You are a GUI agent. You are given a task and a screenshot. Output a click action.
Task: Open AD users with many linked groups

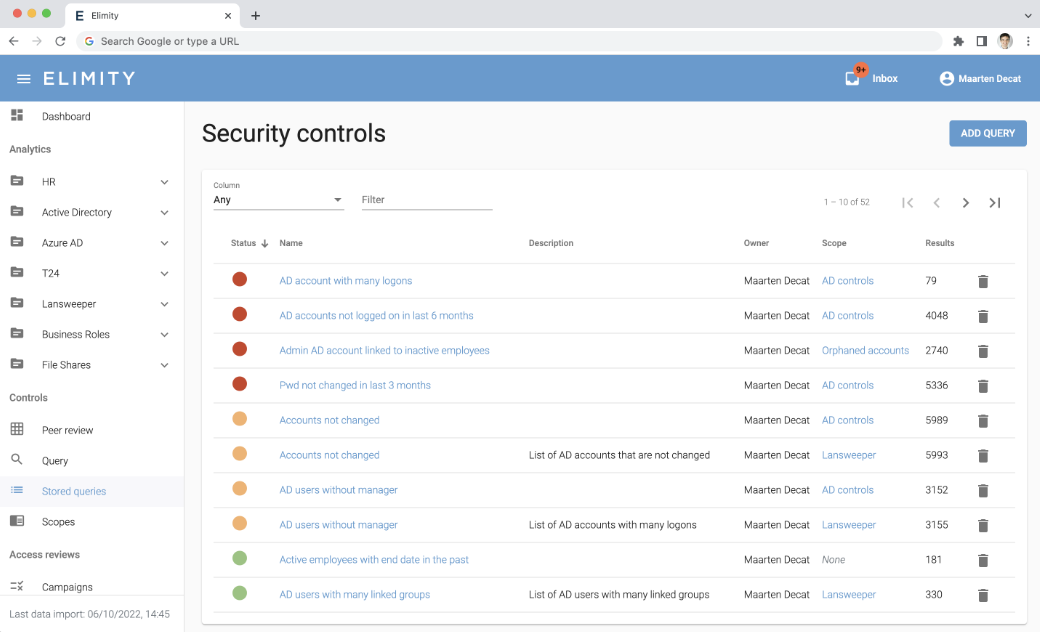[354, 594]
